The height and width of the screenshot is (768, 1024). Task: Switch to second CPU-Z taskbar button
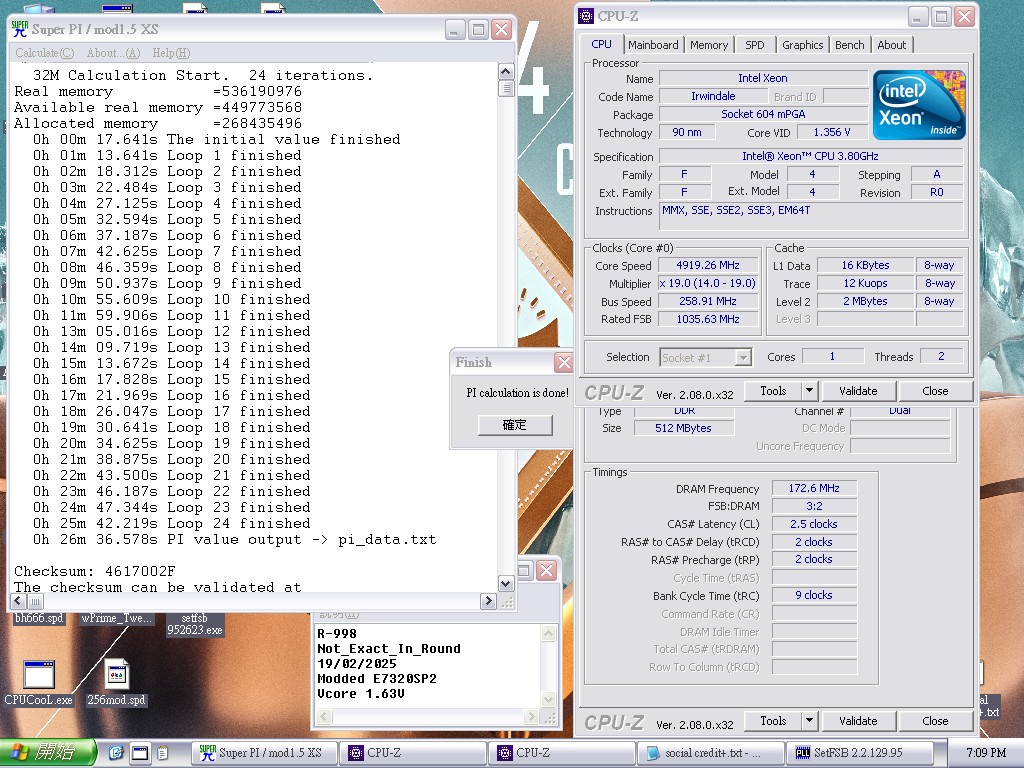coord(562,753)
